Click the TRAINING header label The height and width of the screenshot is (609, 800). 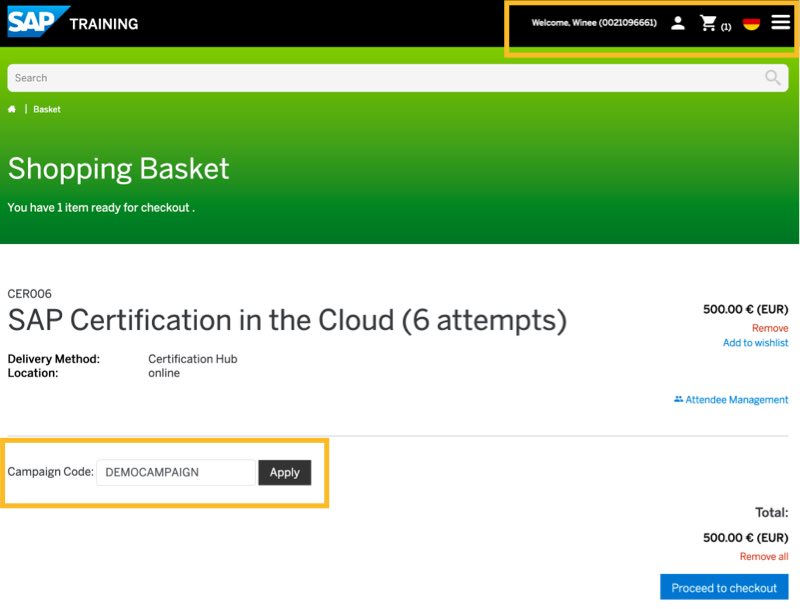(x=104, y=23)
